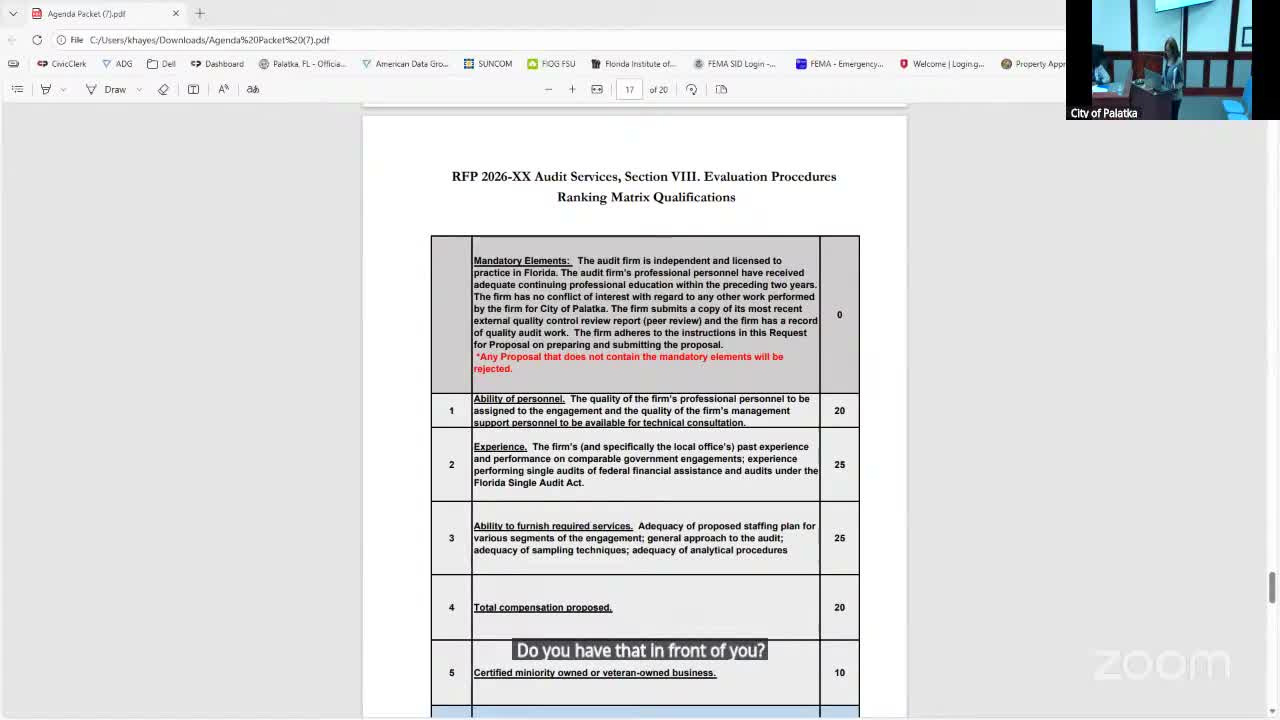The width and height of the screenshot is (1280, 720).
Task: Refresh the current page
Action: point(36,40)
